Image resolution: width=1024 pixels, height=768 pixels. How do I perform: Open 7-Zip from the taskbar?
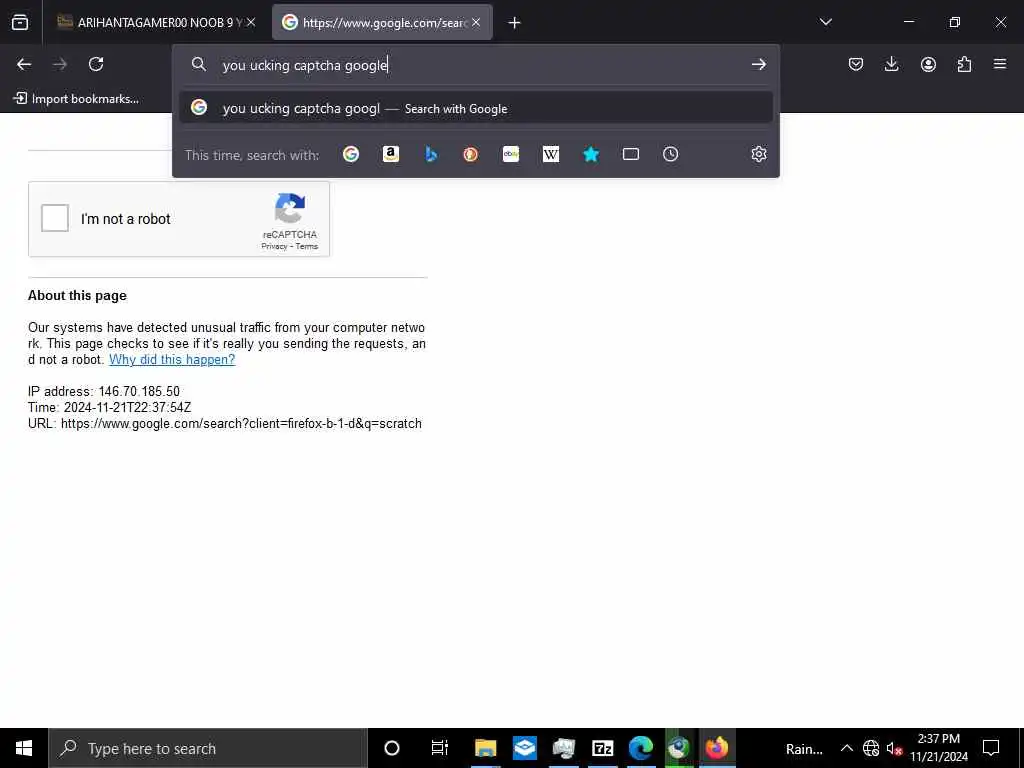602,748
